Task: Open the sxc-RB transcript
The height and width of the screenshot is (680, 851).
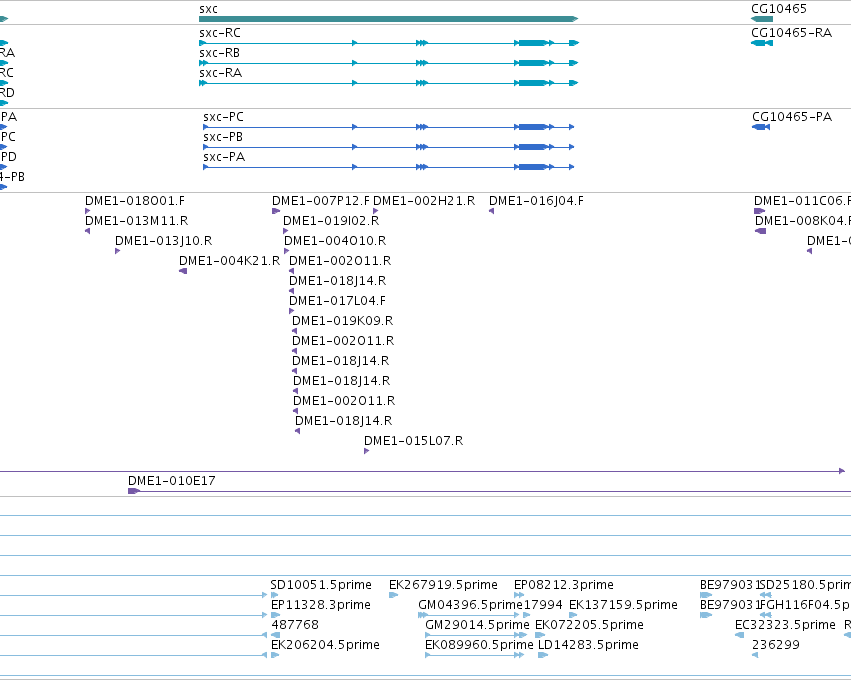Action: [x=389, y=63]
